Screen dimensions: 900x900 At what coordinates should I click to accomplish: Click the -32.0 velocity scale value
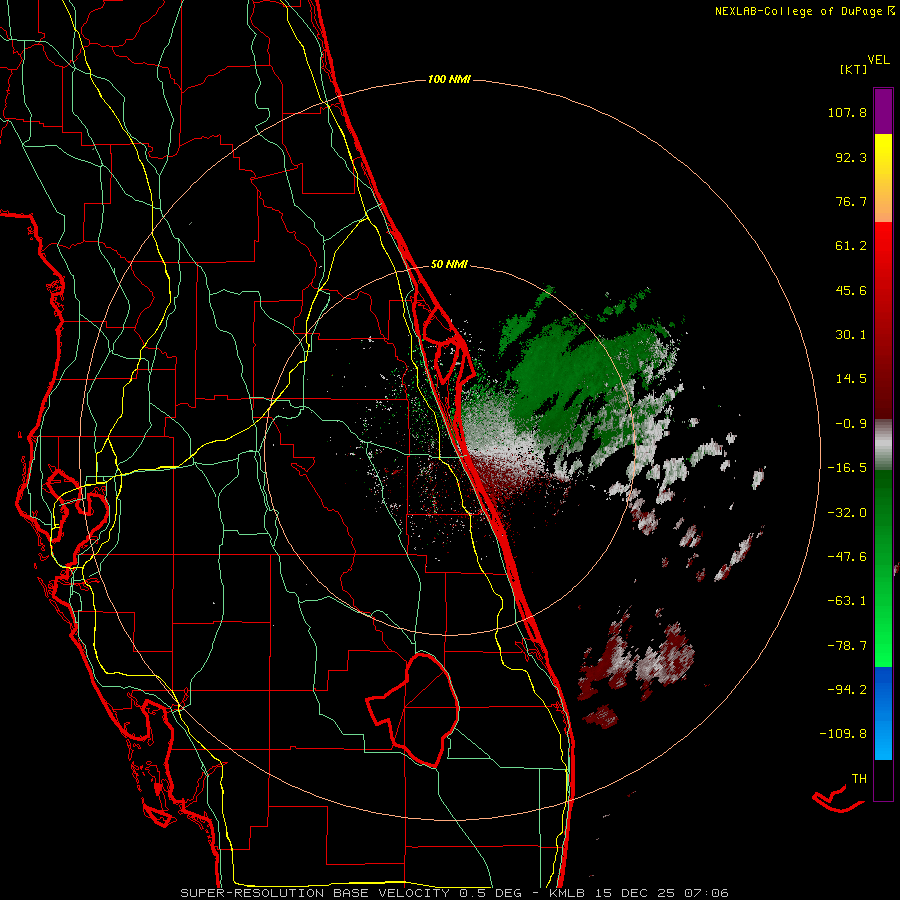pyautogui.click(x=847, y=513)
